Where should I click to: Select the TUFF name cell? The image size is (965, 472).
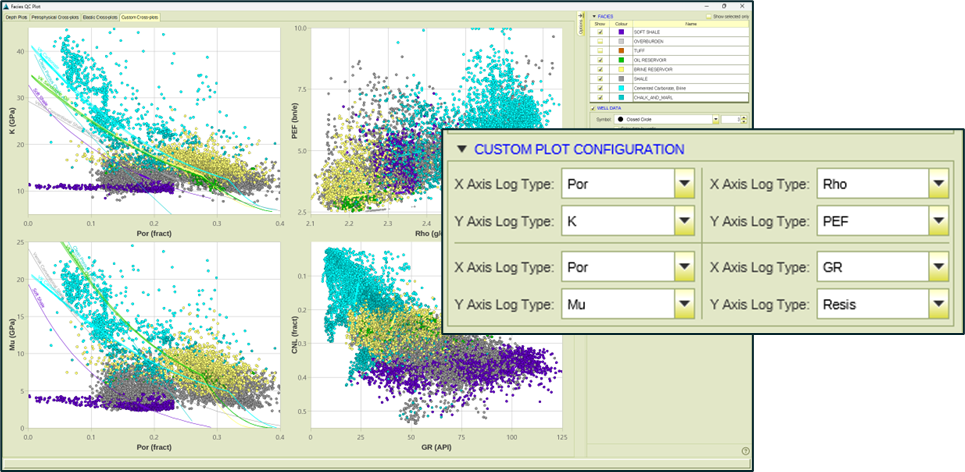coord(691,50)
